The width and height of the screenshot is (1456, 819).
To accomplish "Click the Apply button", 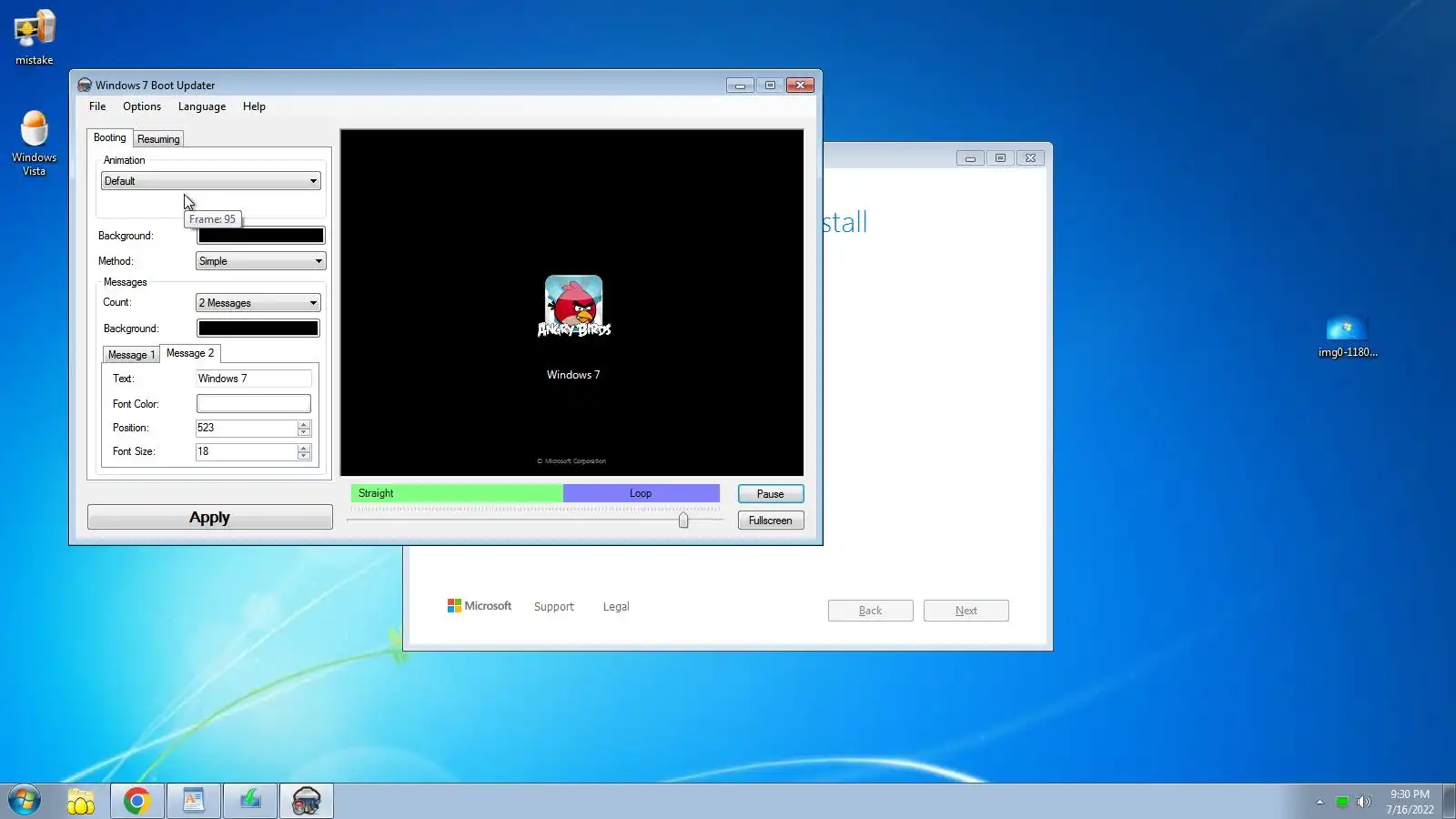I will 210,518.
